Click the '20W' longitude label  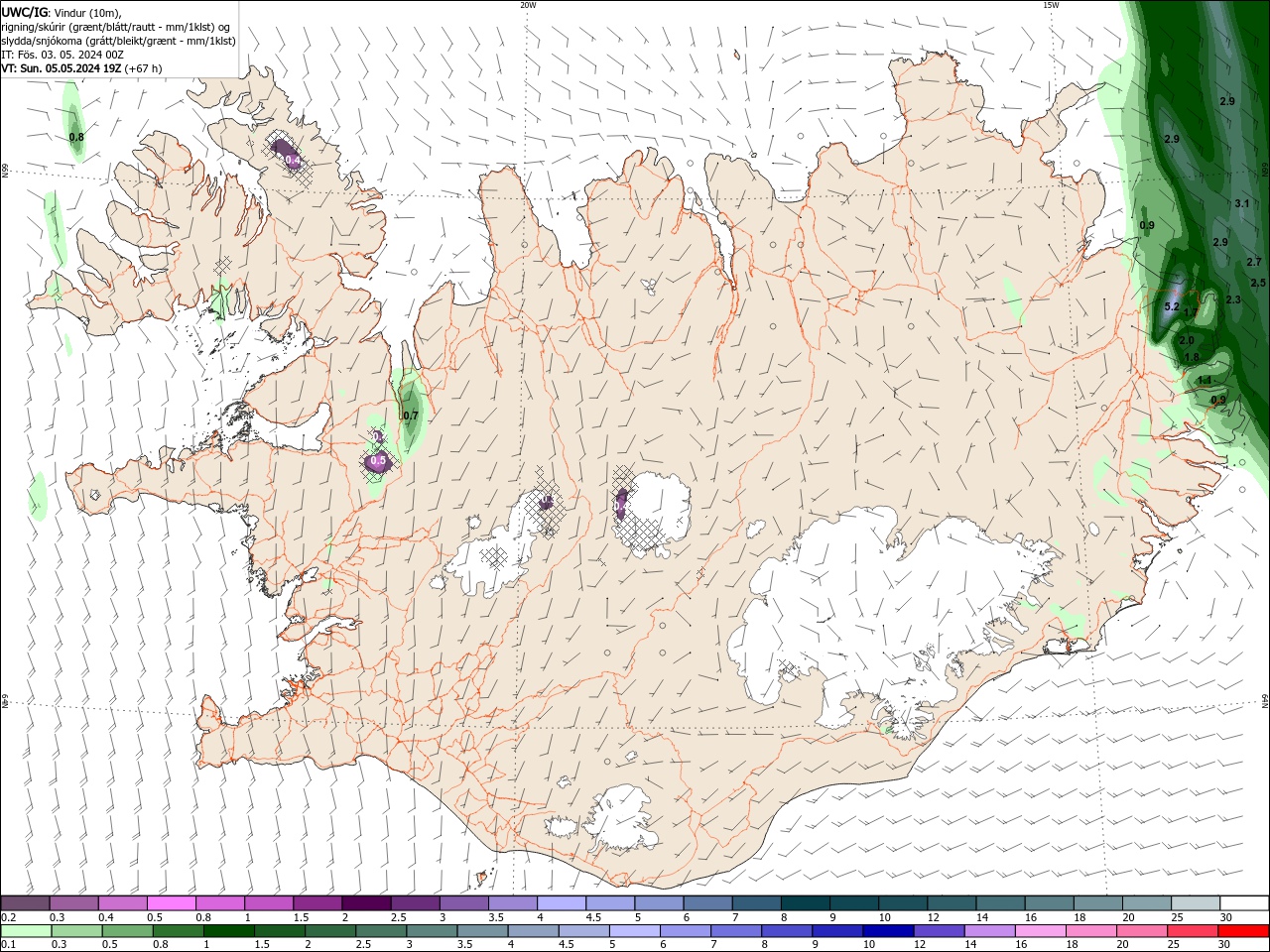[528, 5]
